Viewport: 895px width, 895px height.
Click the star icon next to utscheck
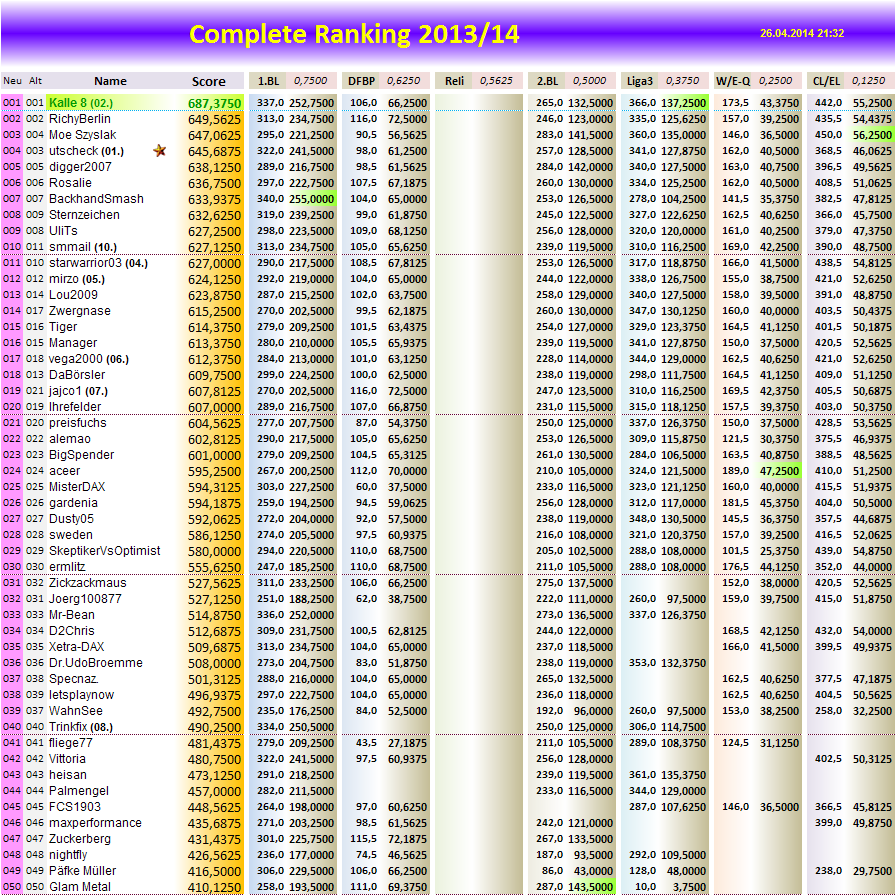click(x=160, y=151)
